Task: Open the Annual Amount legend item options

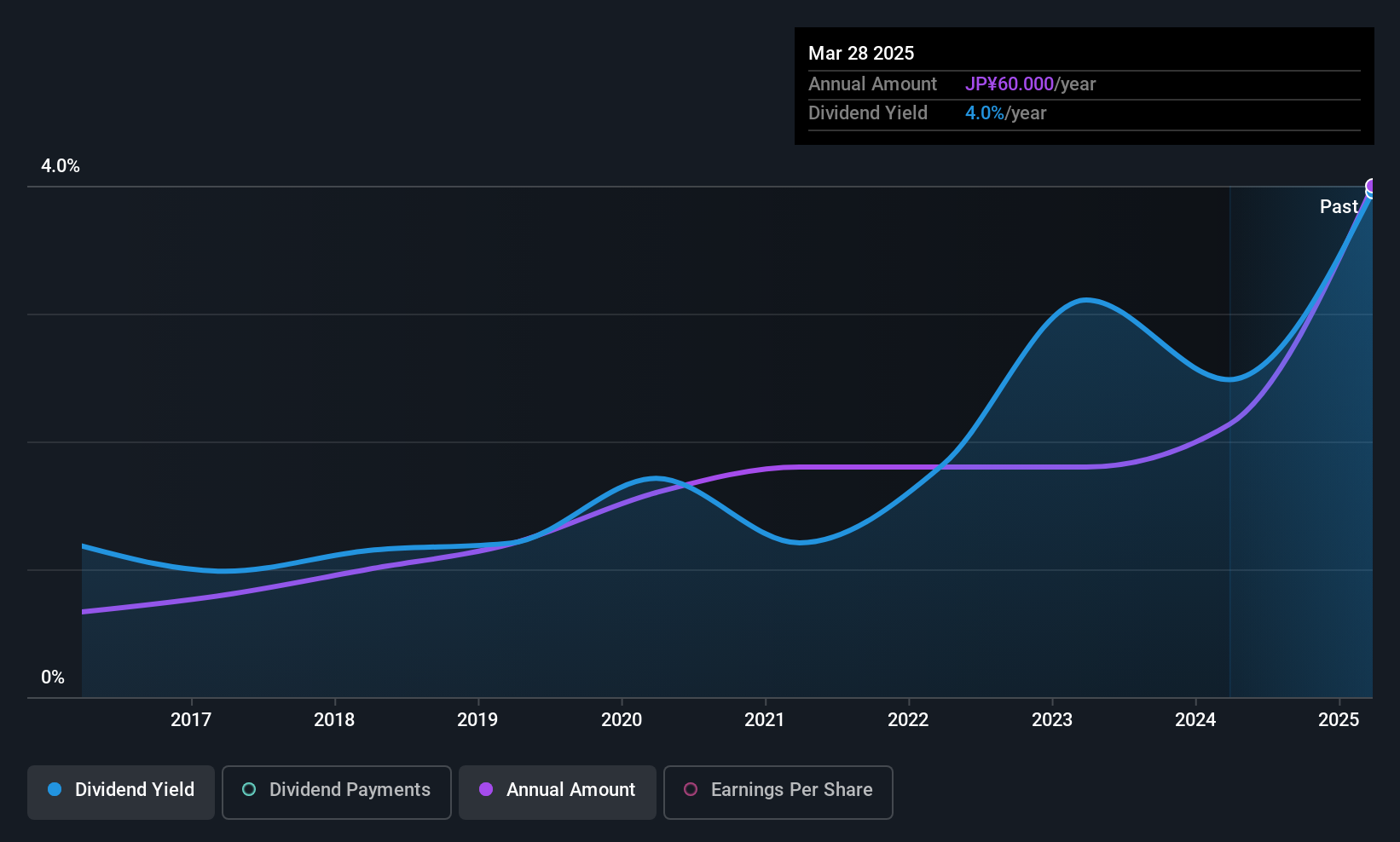Action: pyautogui.click(x=557, y=792)
